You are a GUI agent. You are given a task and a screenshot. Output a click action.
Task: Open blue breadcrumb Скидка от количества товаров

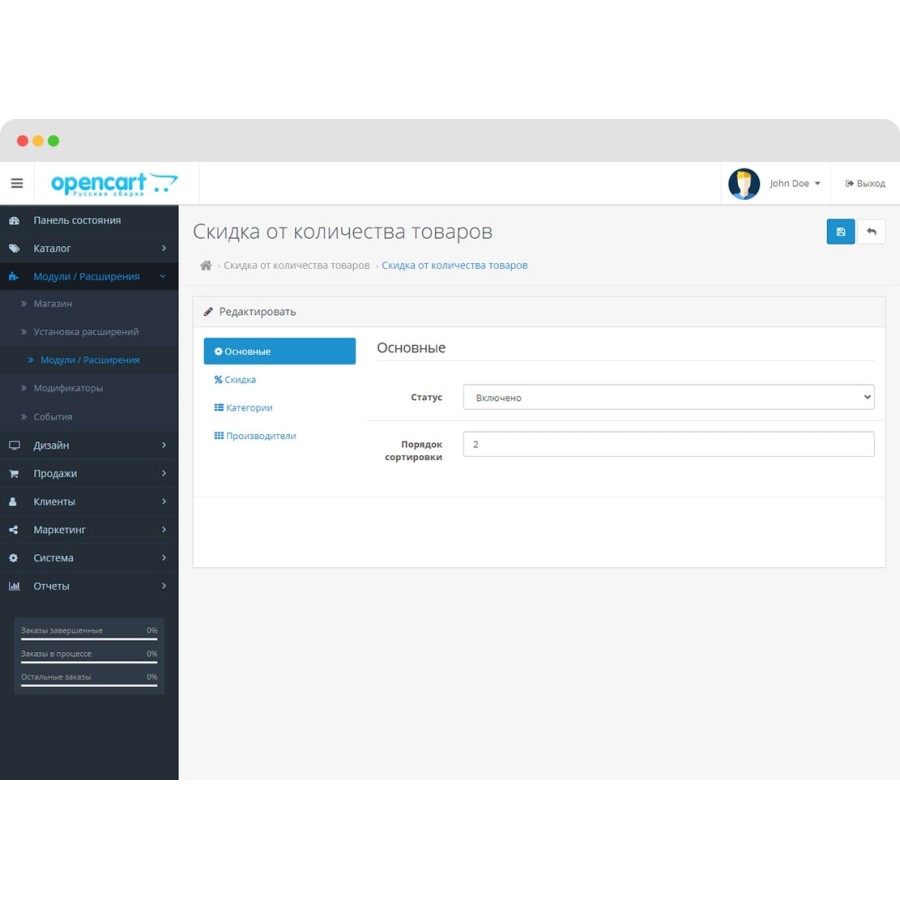(454, 265)
